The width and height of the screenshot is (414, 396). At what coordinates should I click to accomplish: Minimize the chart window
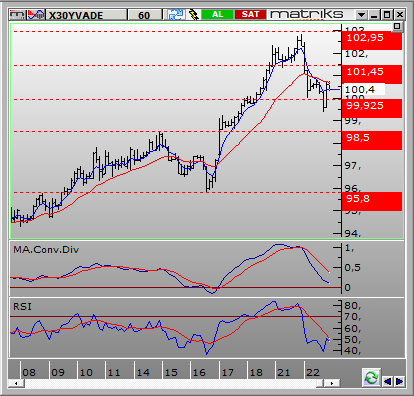pyautogui.click(x=374, y=15)
